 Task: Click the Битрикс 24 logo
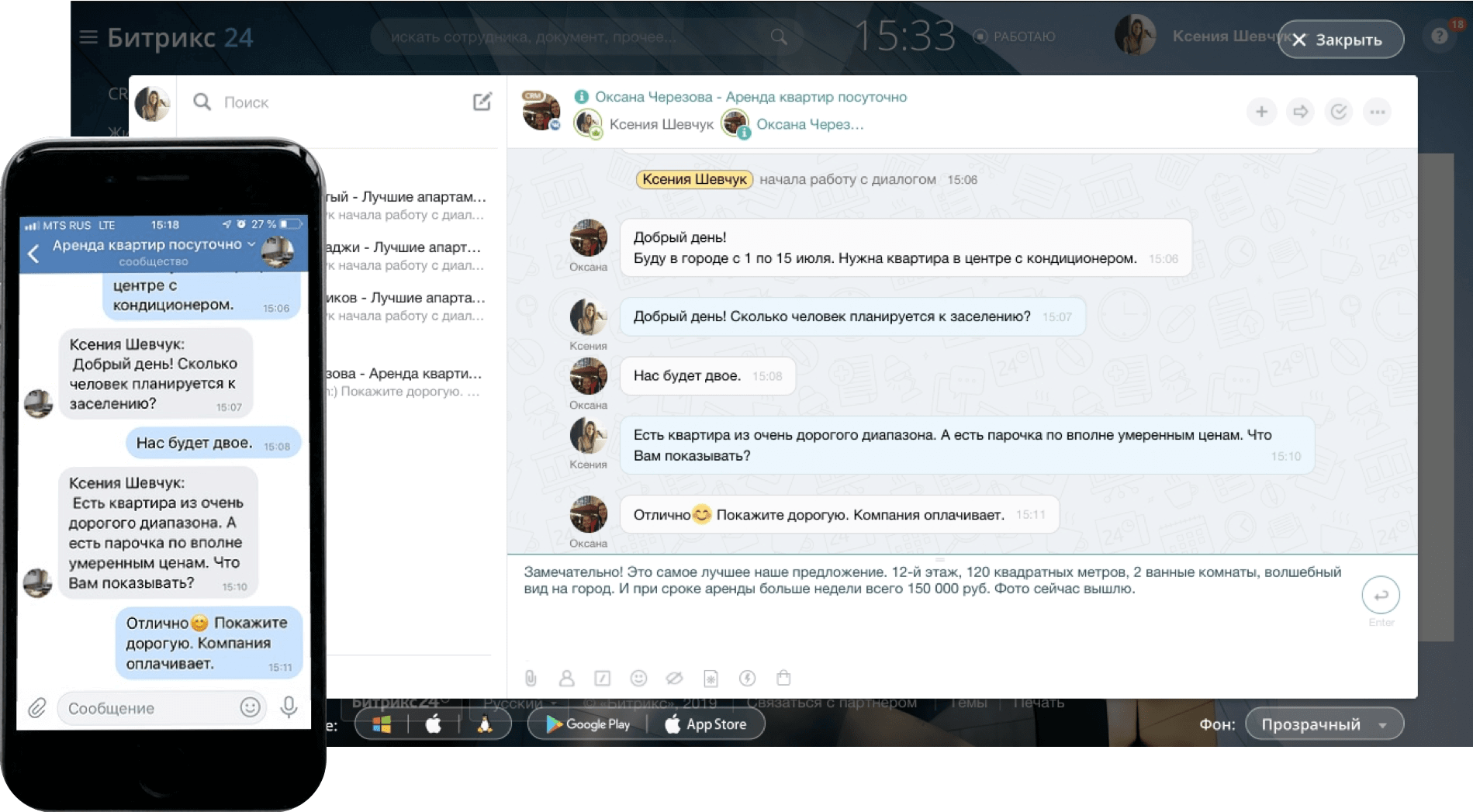(180, 37)
